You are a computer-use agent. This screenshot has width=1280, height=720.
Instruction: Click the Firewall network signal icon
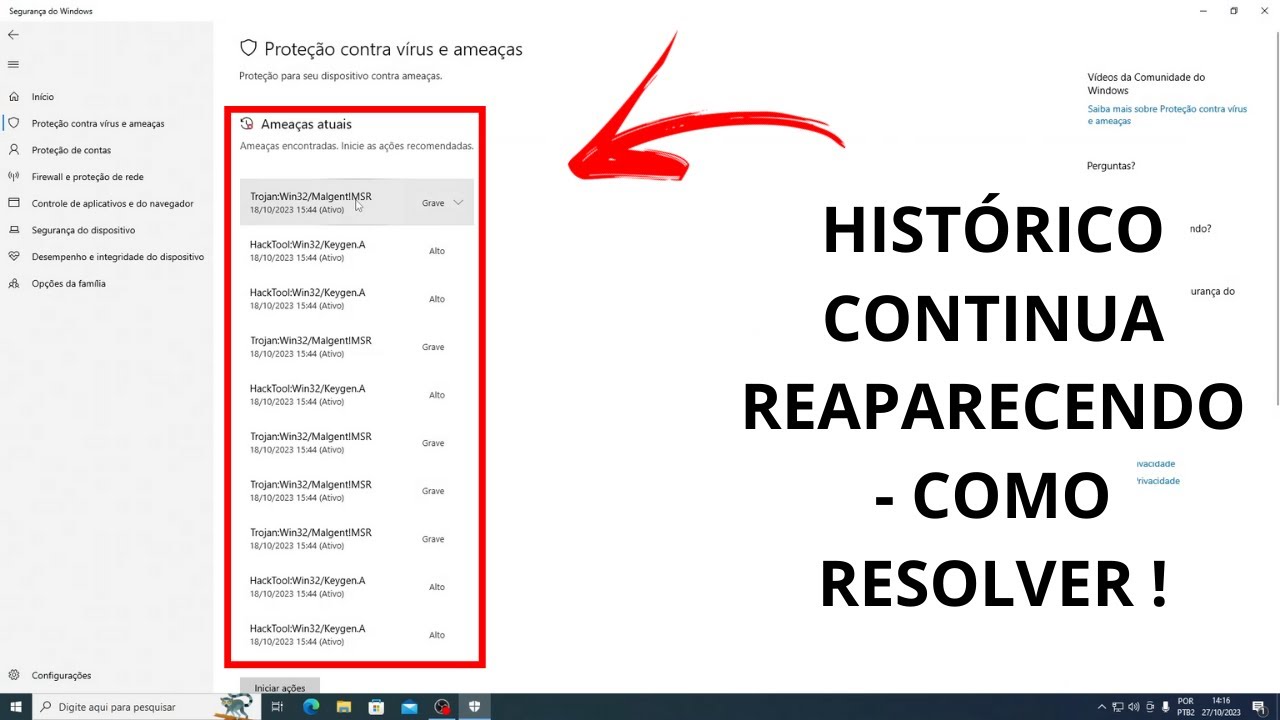click(14, 176)
